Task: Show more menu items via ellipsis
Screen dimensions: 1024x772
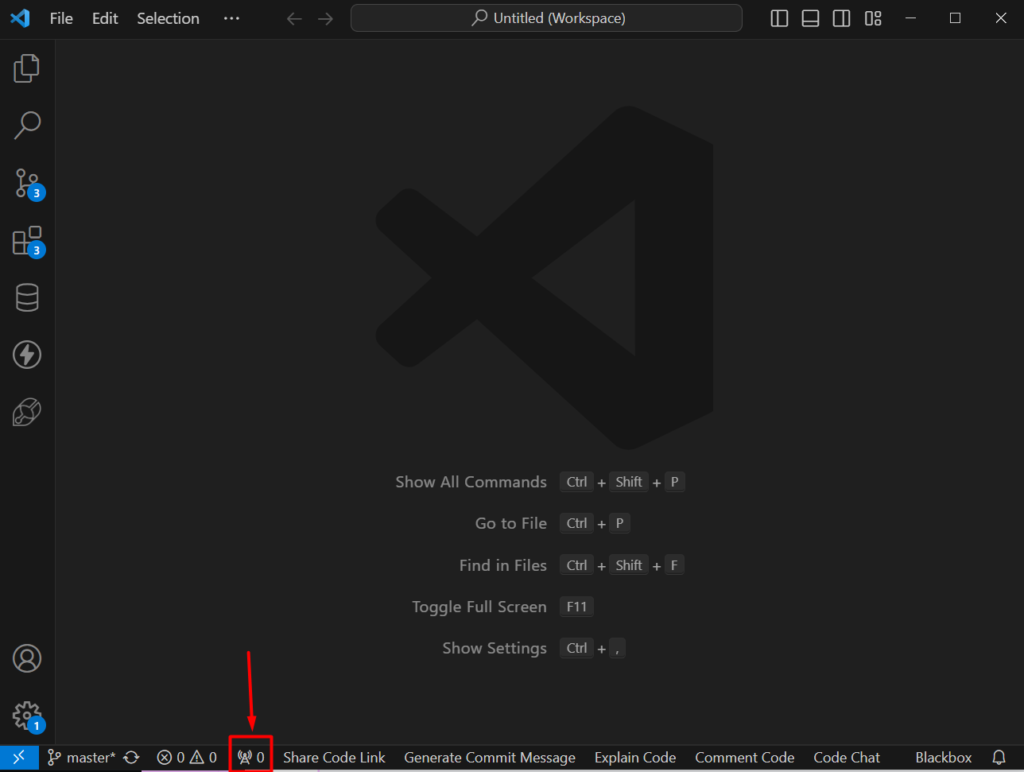Action: click(231, 18)
